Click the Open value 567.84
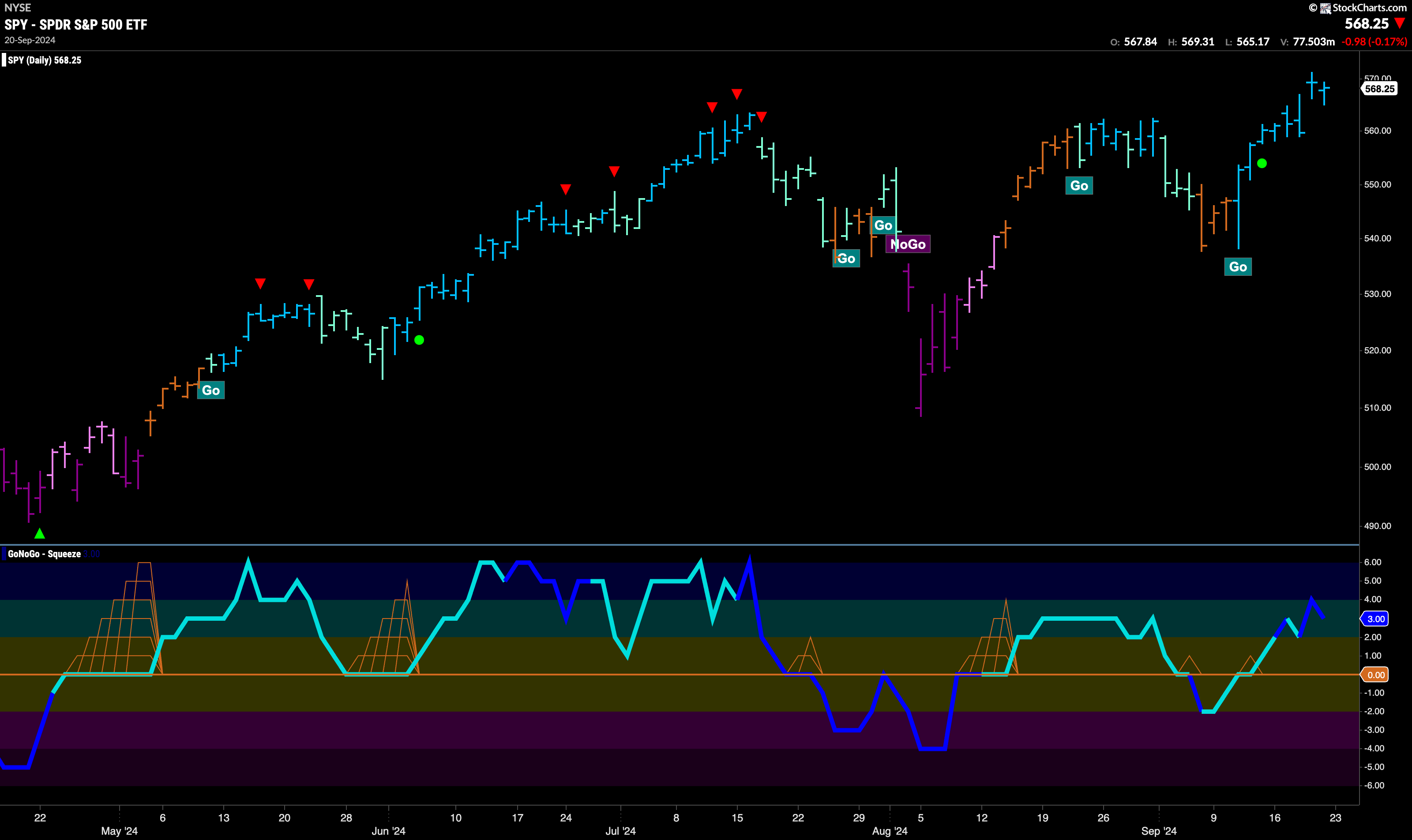1412x840 pixels. (1140, 42)
